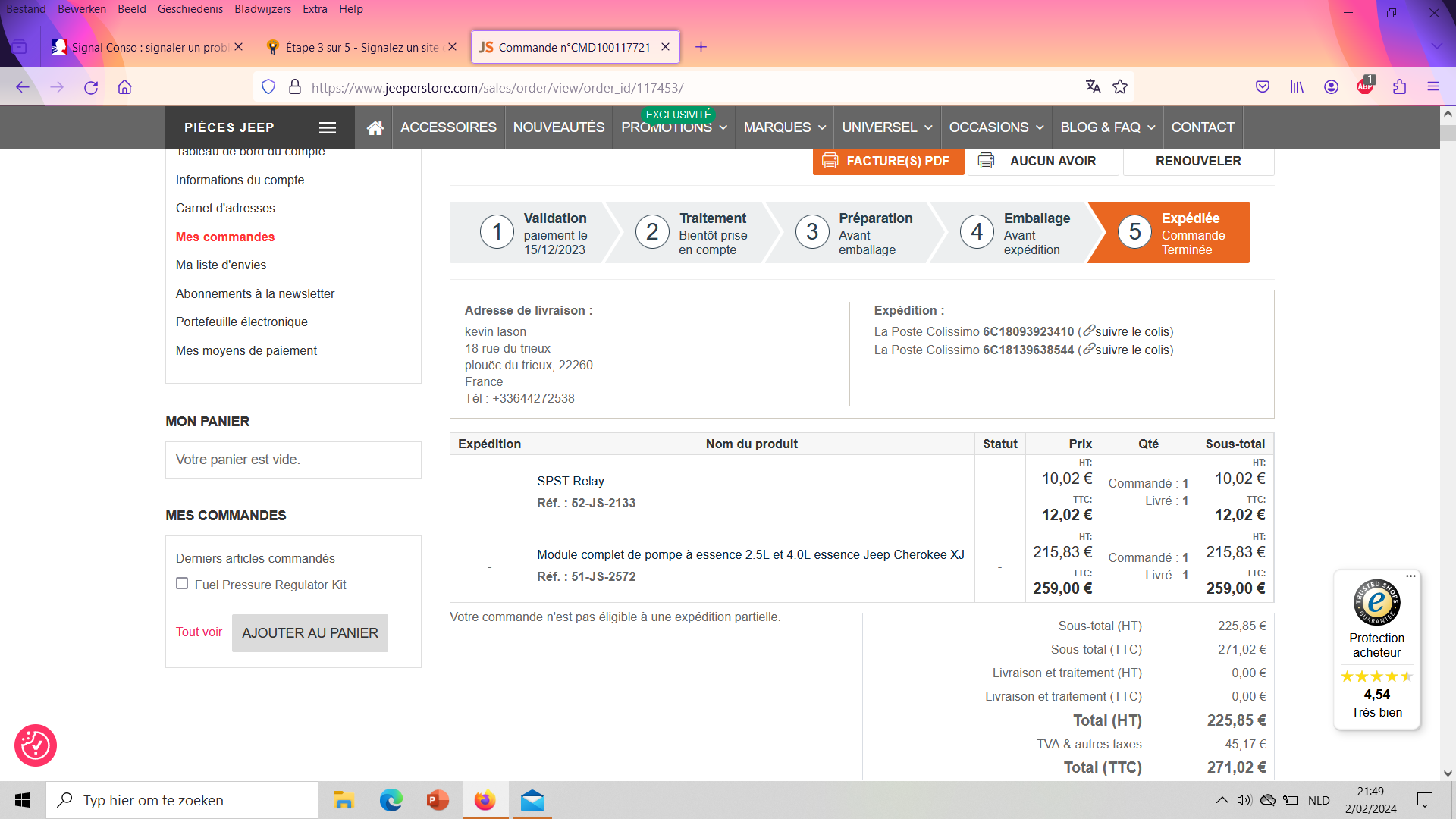Viewport: 1456px width, 819px height.
Task: Follow the first Colissimo parcel tracking link
Action: pyautogui.click(x=1133, y=331)
